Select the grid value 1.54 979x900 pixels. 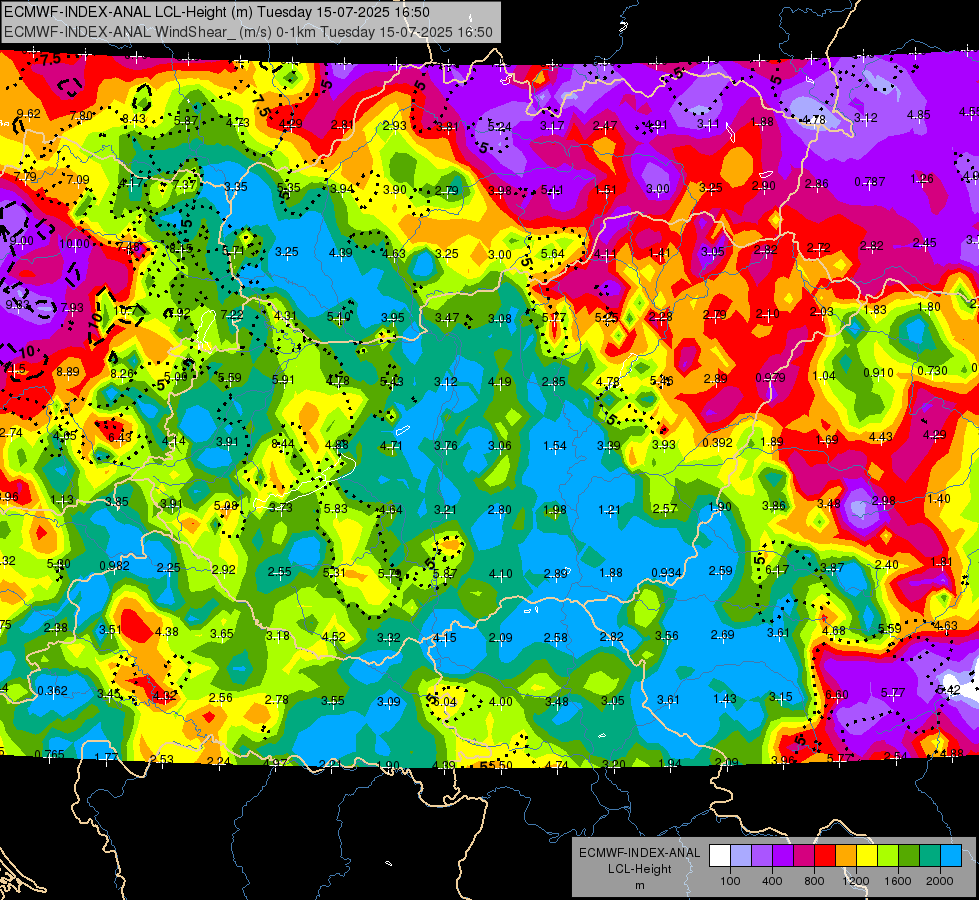555,445
